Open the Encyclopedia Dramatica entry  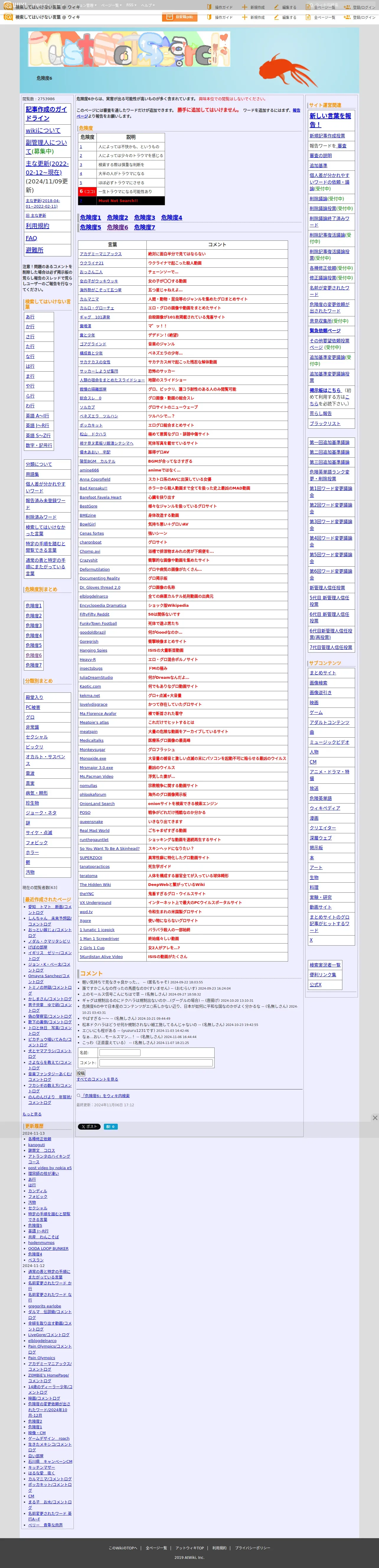103,606
